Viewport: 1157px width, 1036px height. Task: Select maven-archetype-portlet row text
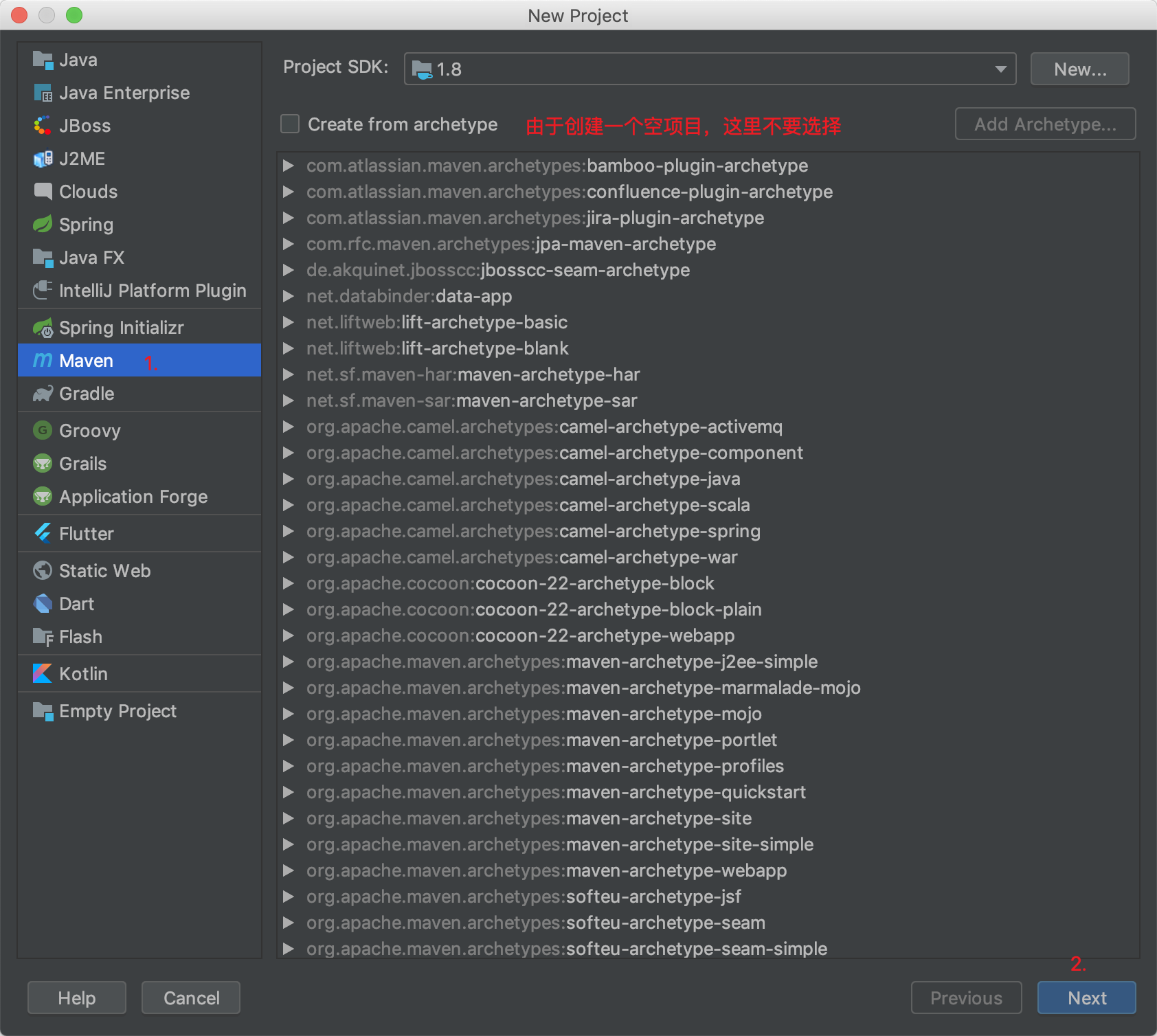[x=542, y=740]
